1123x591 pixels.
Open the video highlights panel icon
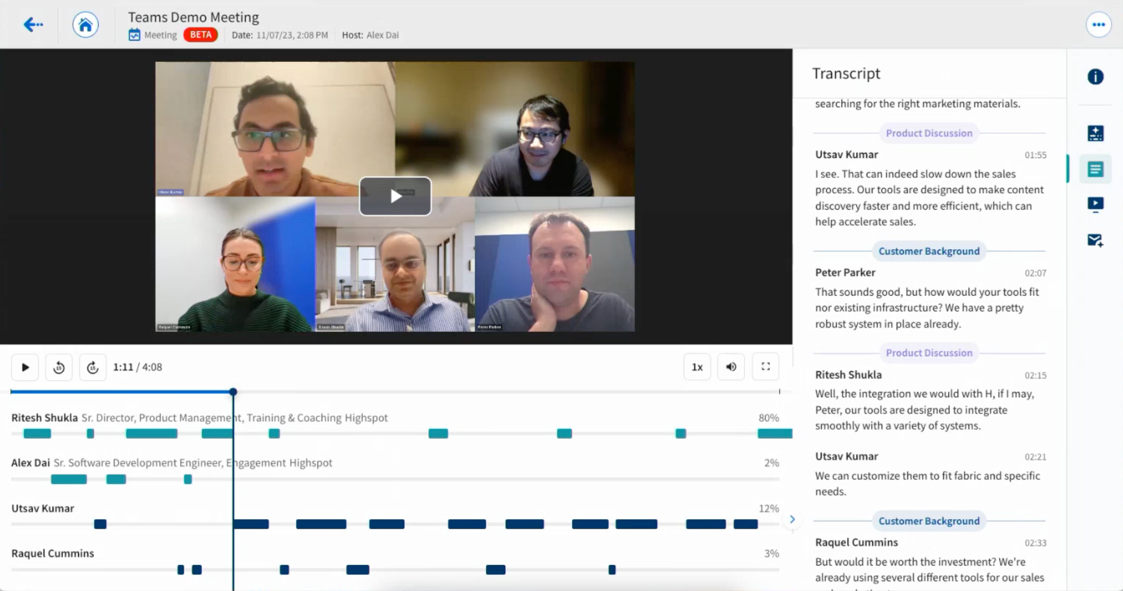coord(1095,204)
